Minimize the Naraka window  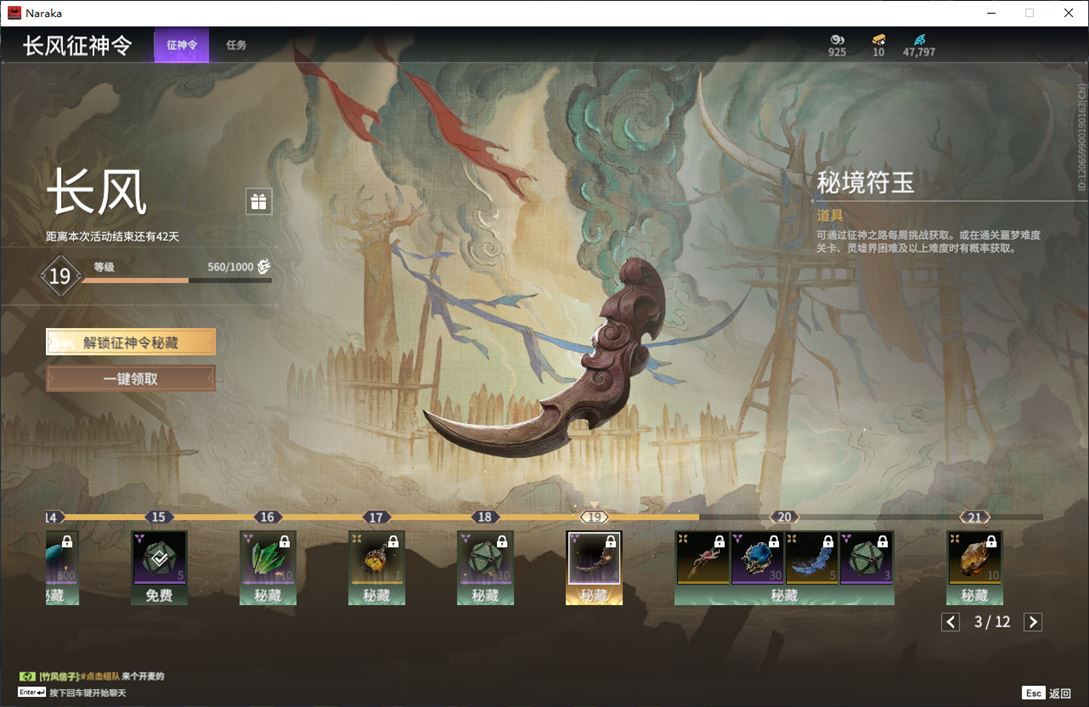tap(991, 13)
